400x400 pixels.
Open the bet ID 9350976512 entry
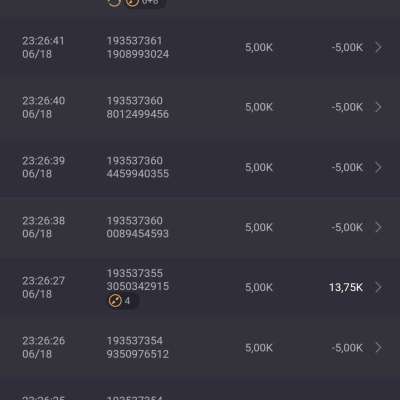pyautogui.click(x=137, y=354)
